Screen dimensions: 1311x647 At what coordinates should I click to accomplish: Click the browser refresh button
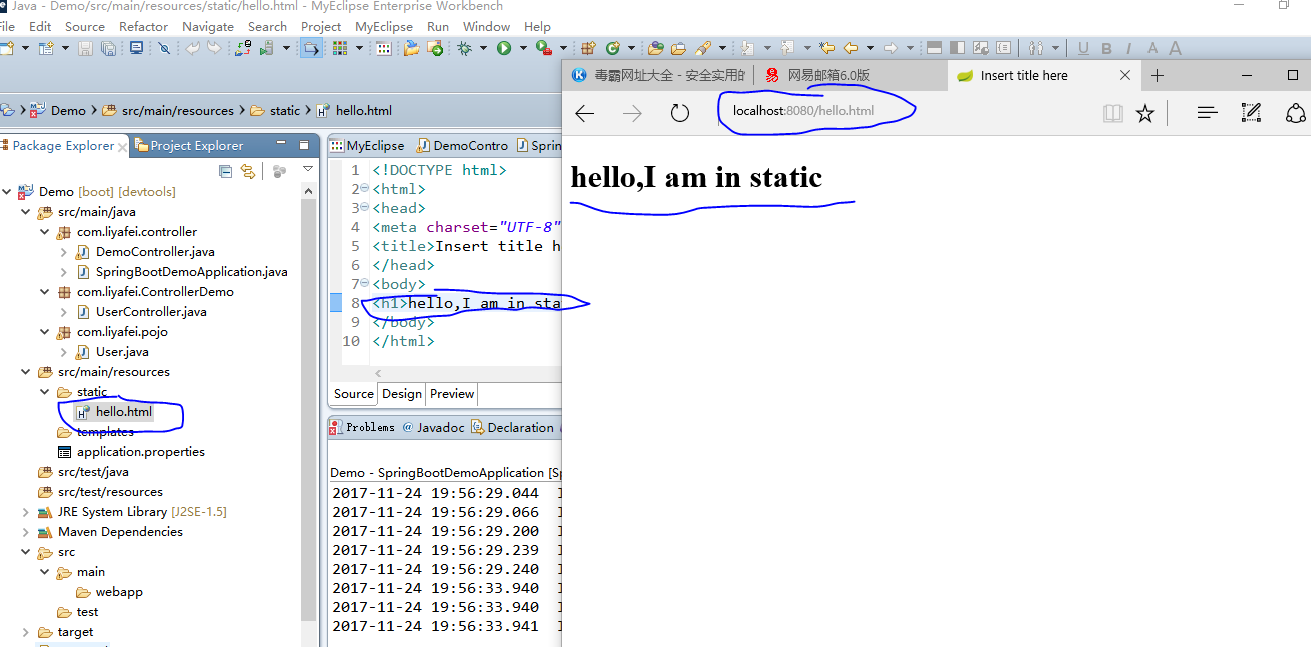pyautogui.click(x=680, y=113)
